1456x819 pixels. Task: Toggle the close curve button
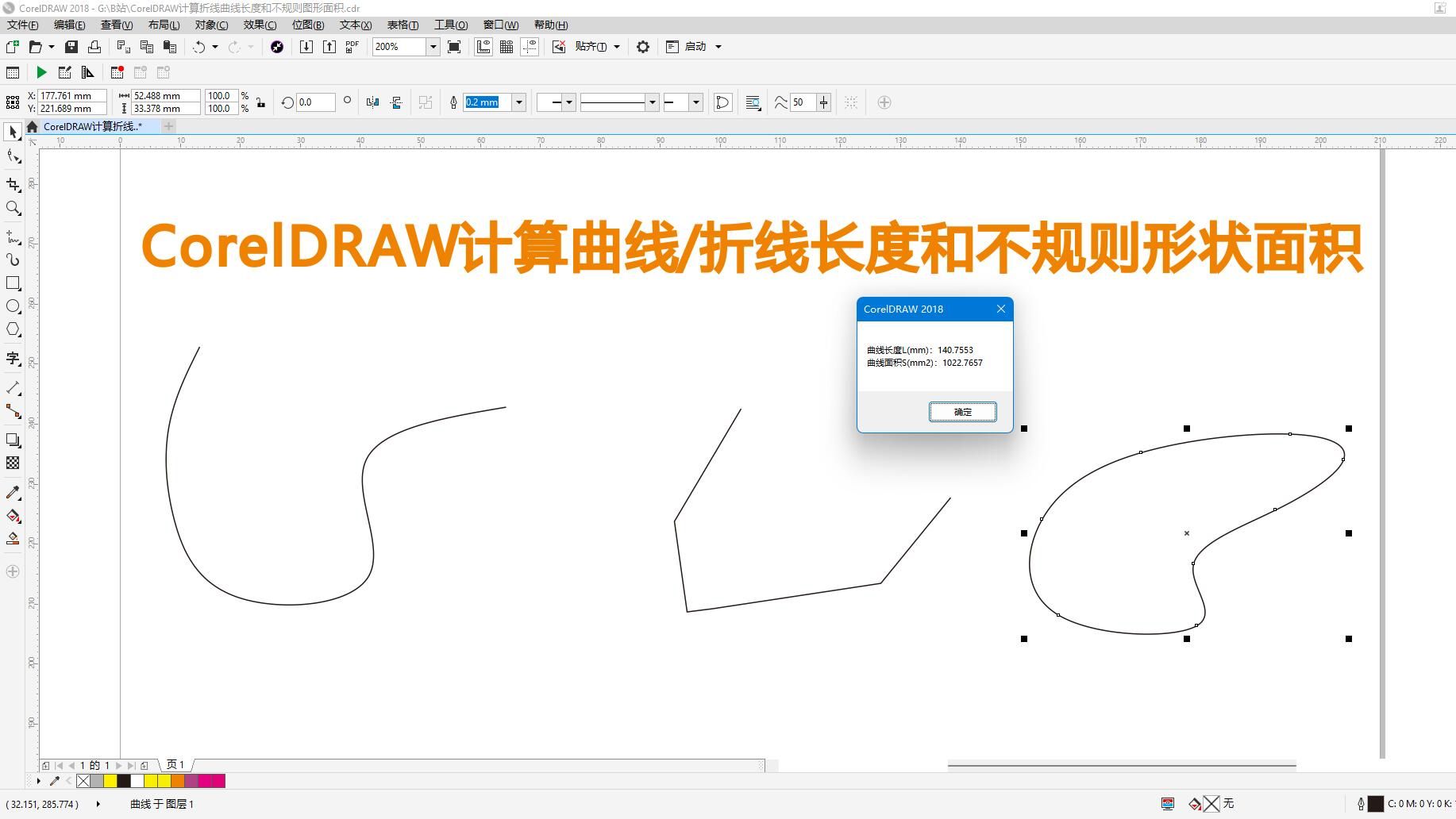click(x=722, y=102)
